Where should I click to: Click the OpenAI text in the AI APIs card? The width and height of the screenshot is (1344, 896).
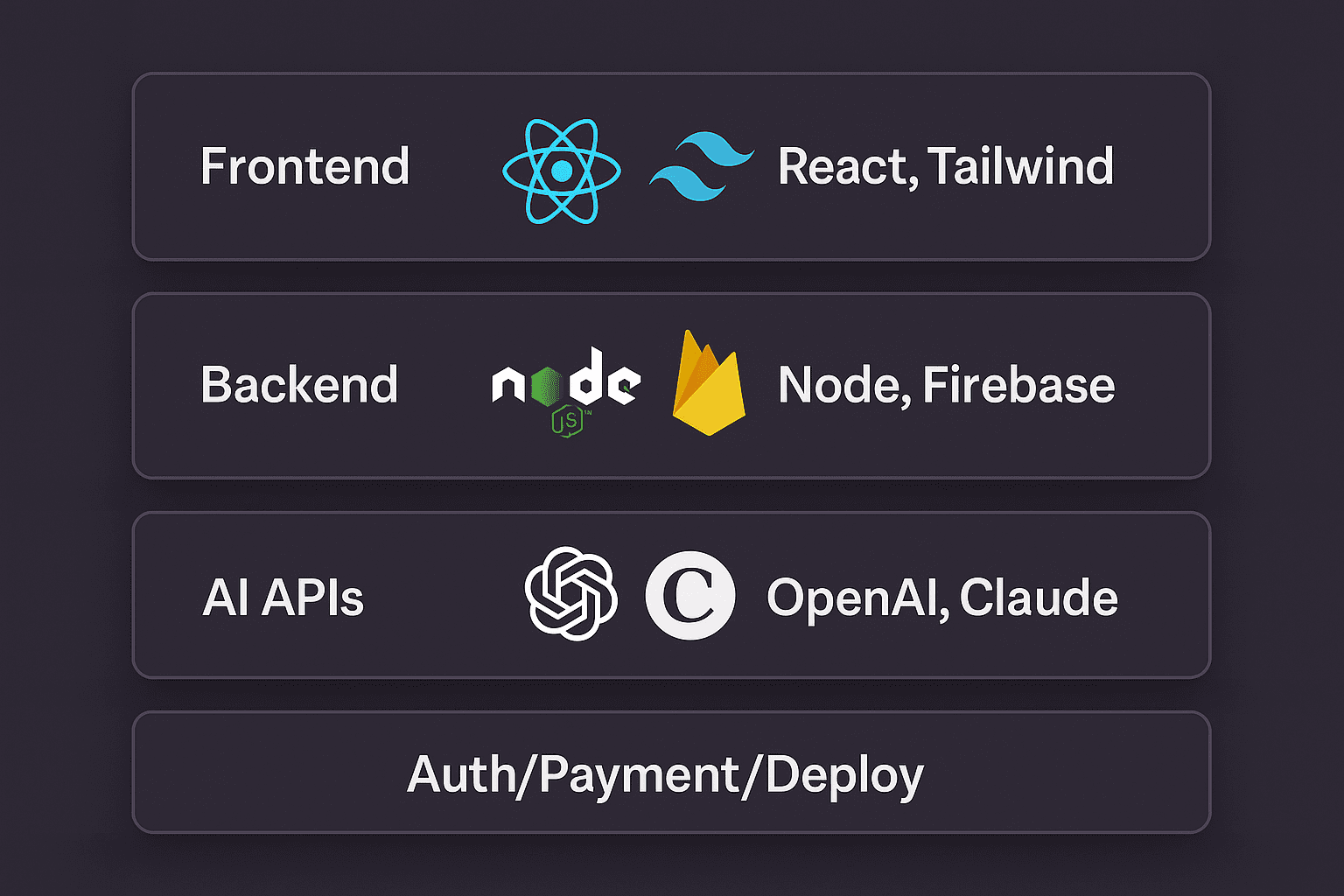point(856,598)
